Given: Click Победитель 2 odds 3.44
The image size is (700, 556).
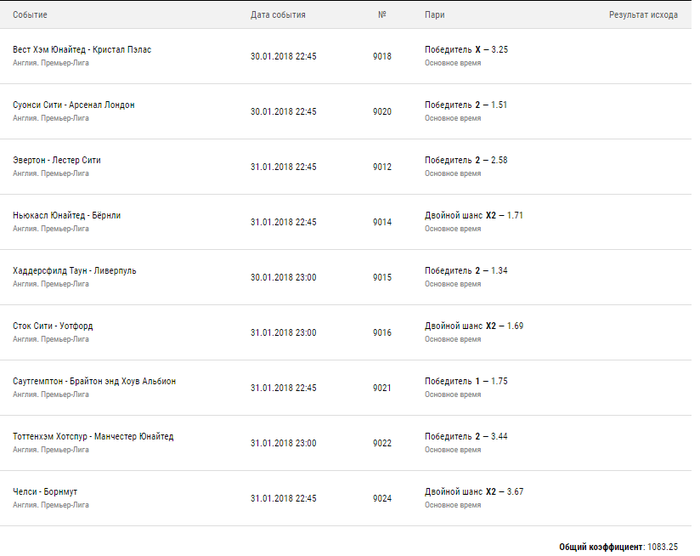Looking at the screenshot, I should coord(466,436).
